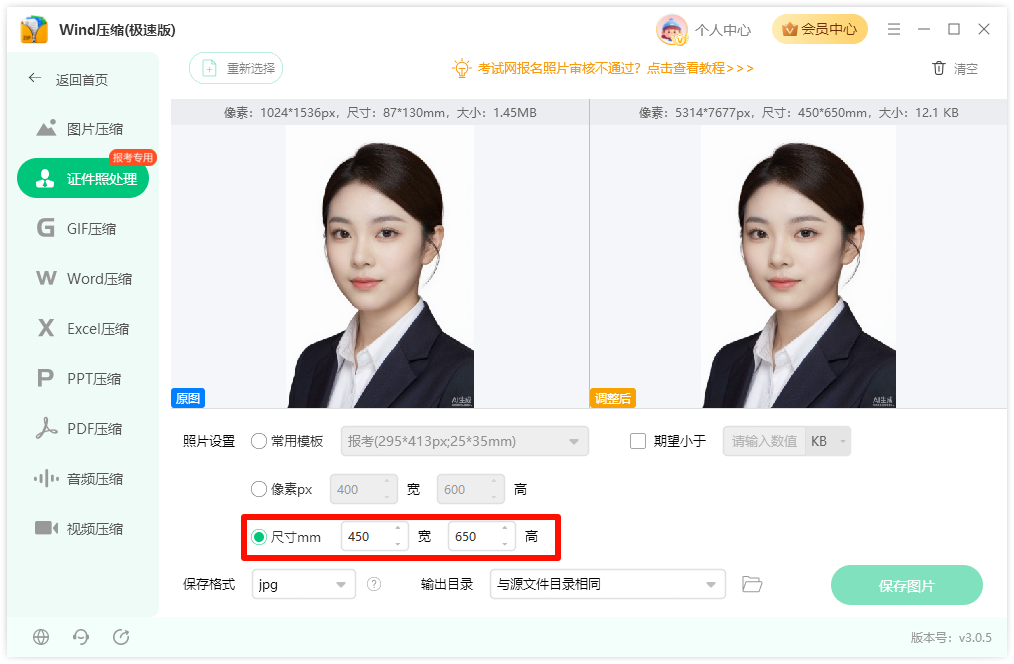The height and width of the screenshot is (664, 1014).
Task: Click the globe icon in bottom bar
Action: (x=41, y=637)
